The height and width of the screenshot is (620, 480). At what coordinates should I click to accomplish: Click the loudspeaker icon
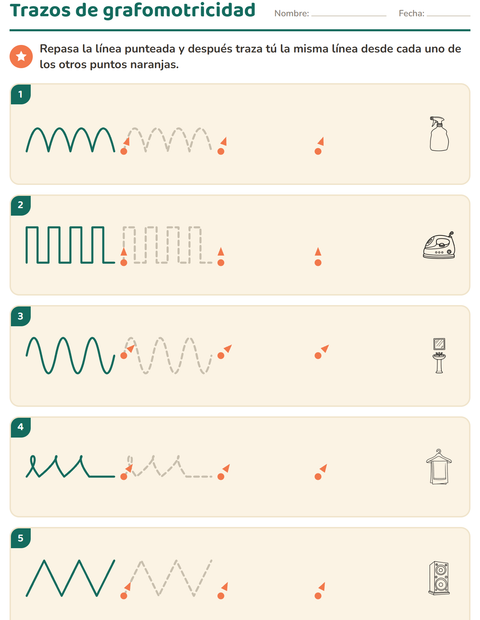[x=439, y=578]
